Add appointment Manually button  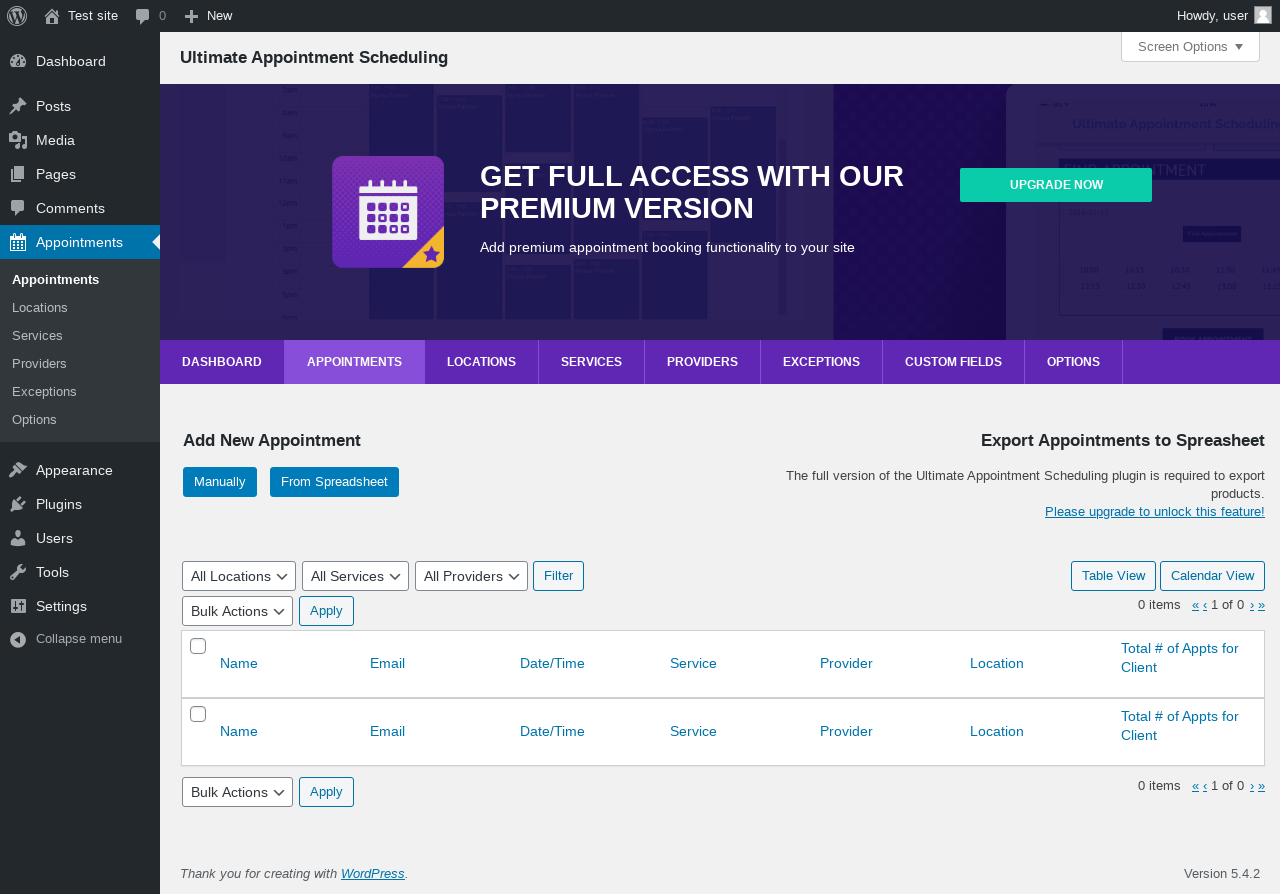[220, 482]
